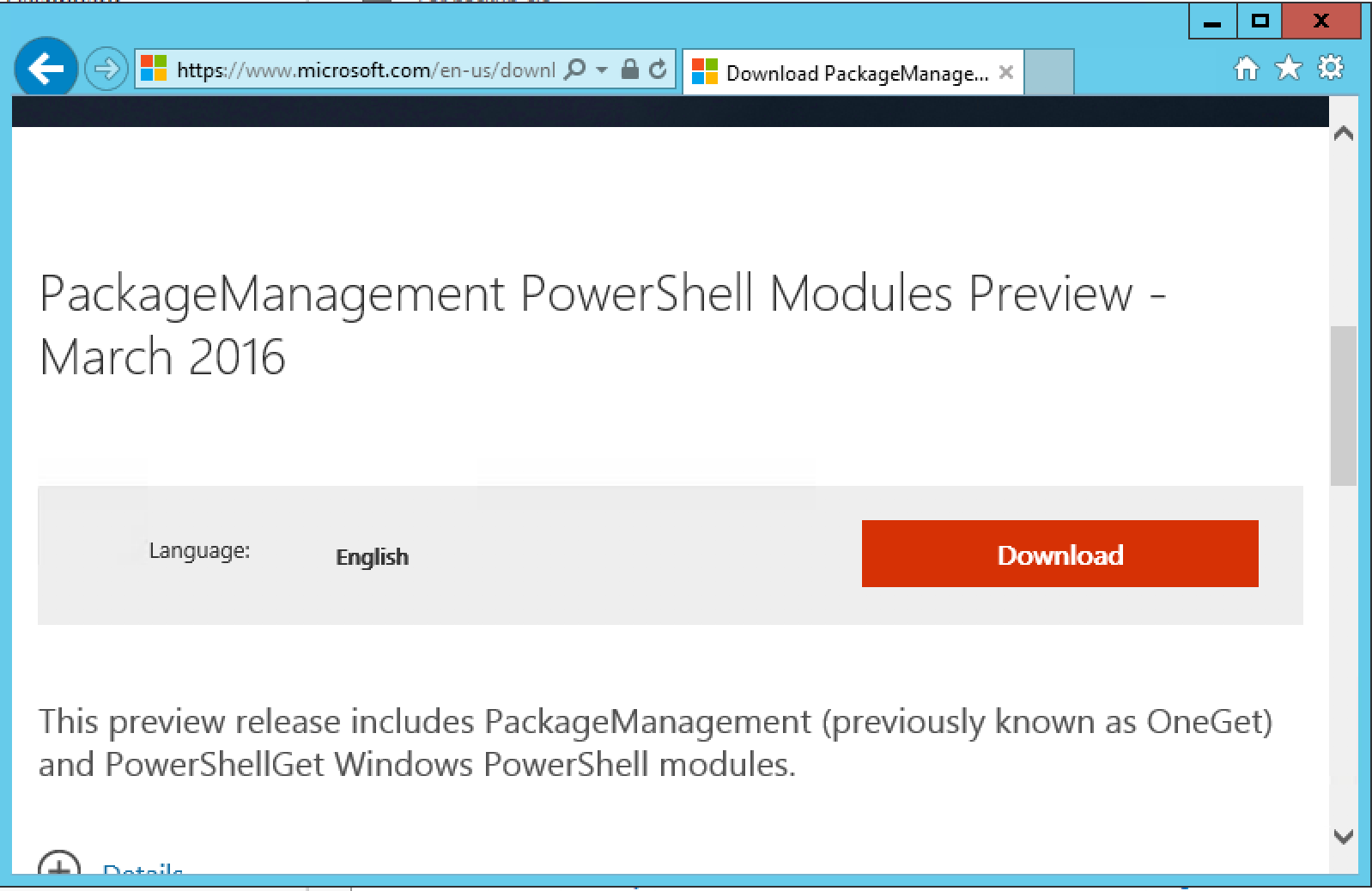Click the vertical scrollbar thumb
The width and height of the screenshot is (1372, 891).
1344,405
